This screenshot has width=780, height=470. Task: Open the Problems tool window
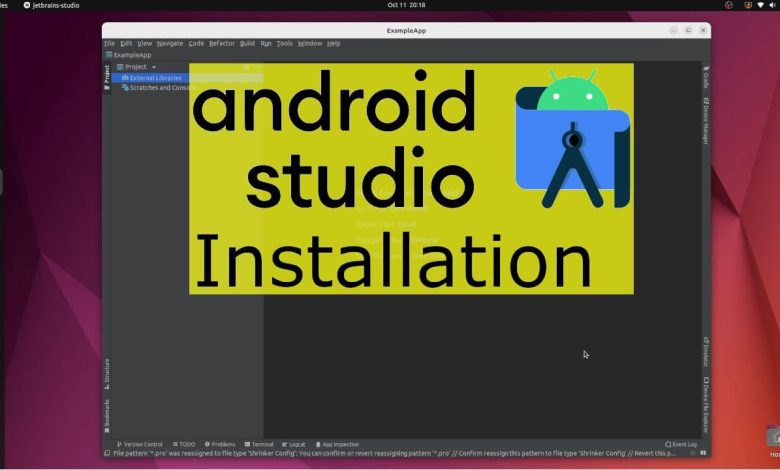[x=220, y=444]
